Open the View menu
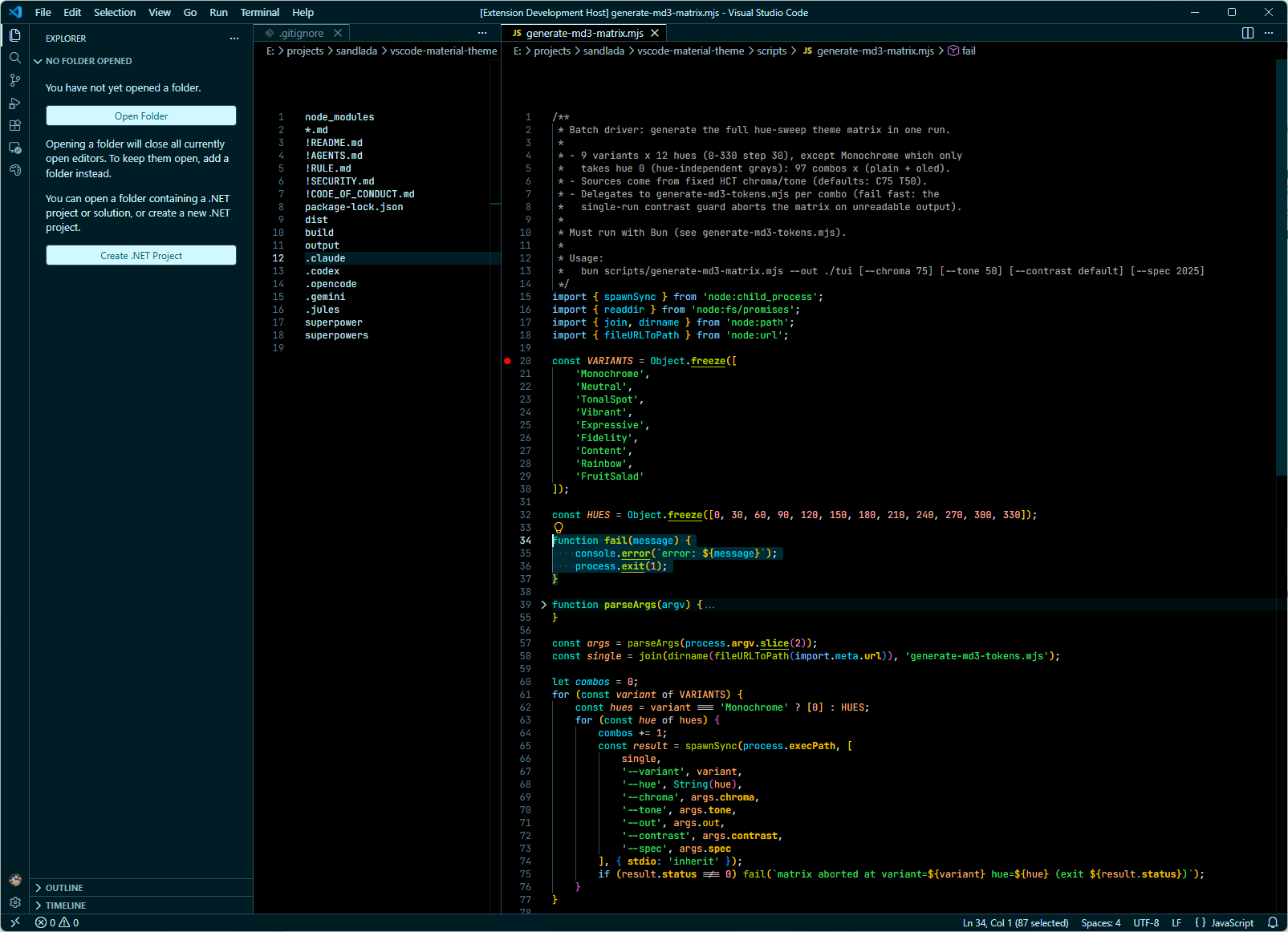The image size is (1288, 932). click(160, 12)
